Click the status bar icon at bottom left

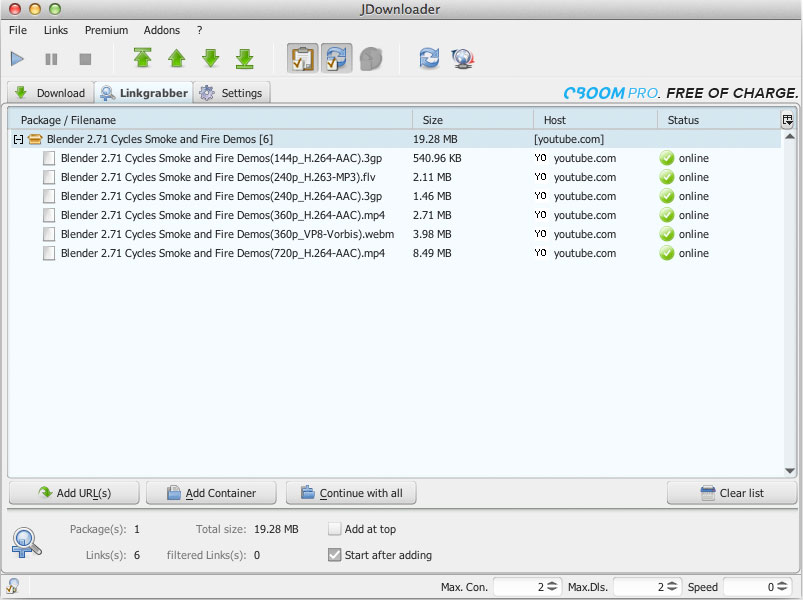point(13,586)
